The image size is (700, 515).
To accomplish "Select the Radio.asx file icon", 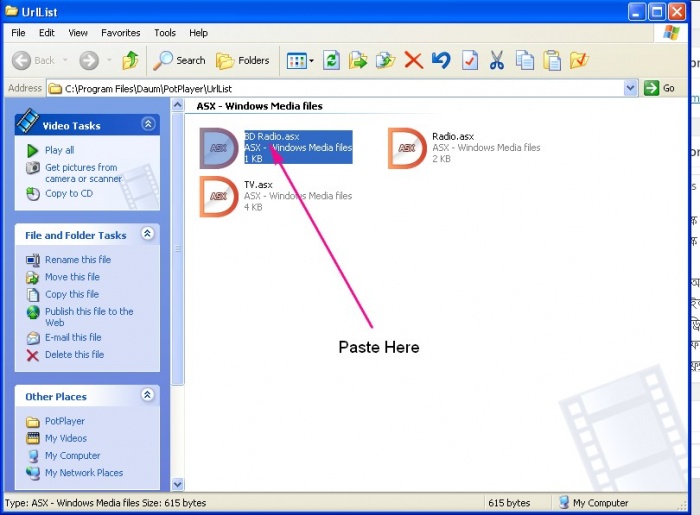I will 407,148.
